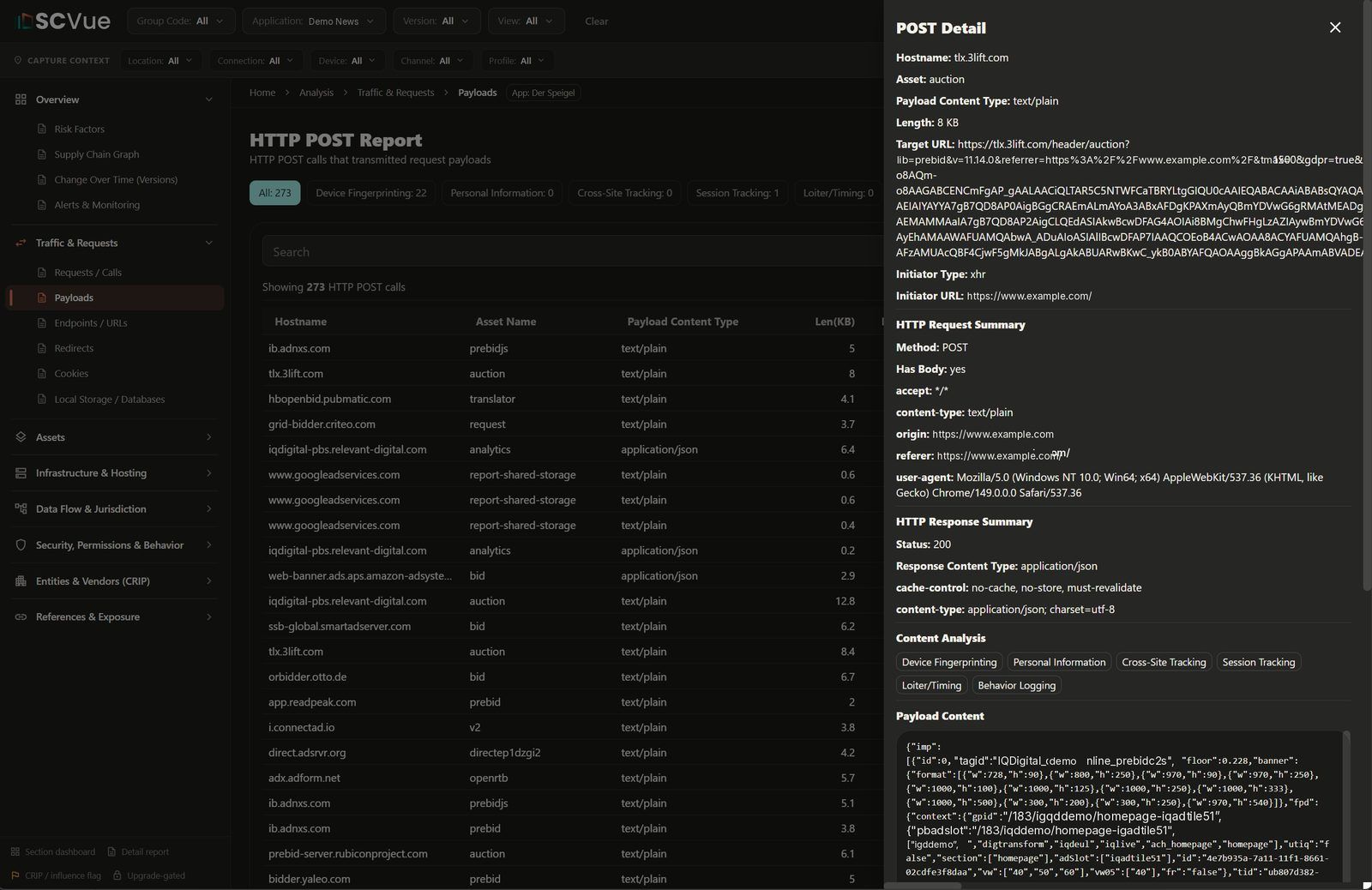Close the POST Detail panel
Screen dimensions: 1372x890
(1335, 27)
